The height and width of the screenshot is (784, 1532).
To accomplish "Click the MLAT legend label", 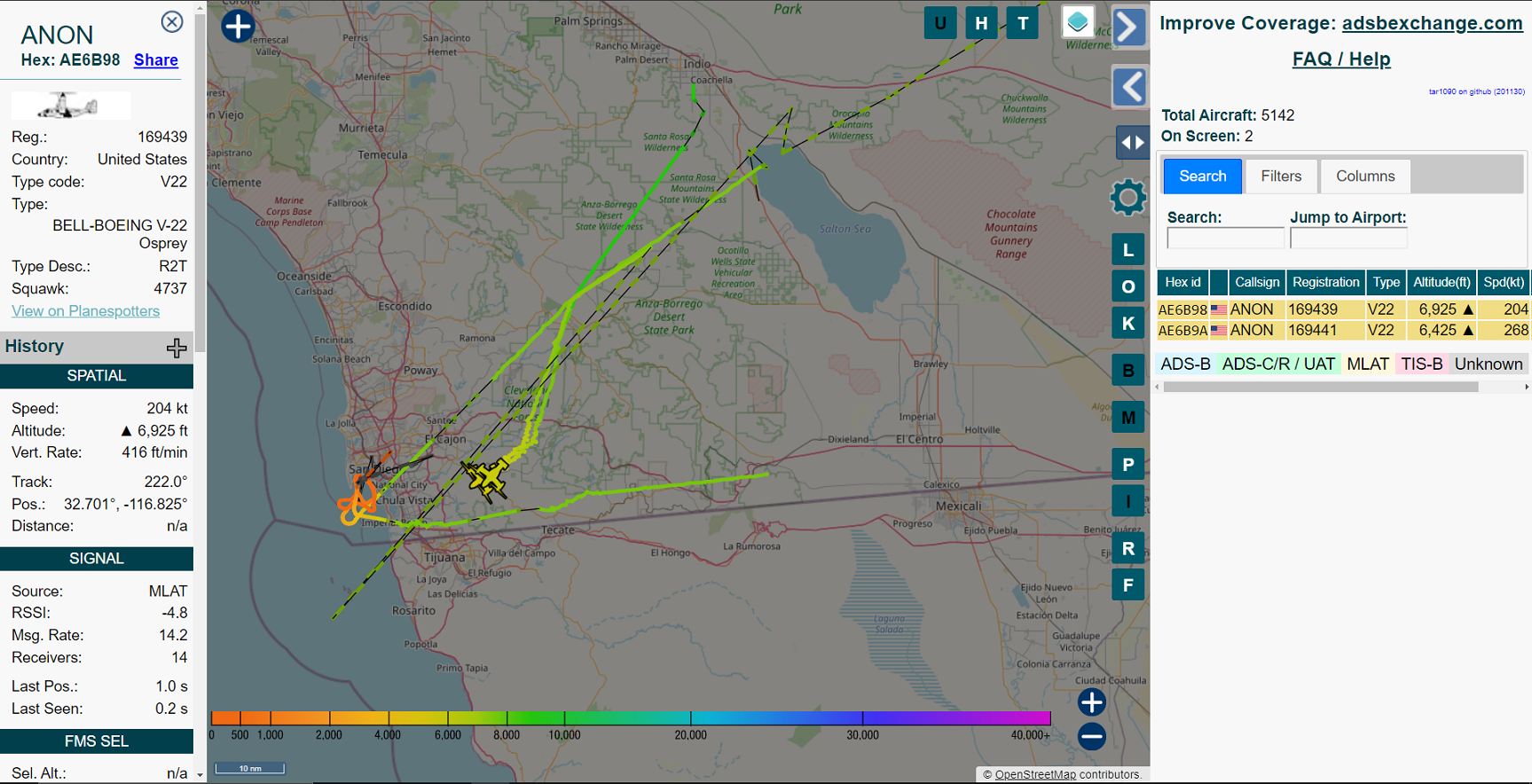I will pyautogui.click(x=1368, y=365).
